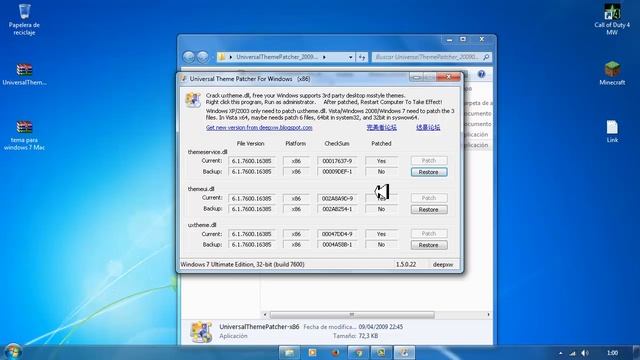Viewport: 640px width, 360px height.
Task: Open the second Chinese forum link
Action: pyautogui.click(x=428, y=127)
